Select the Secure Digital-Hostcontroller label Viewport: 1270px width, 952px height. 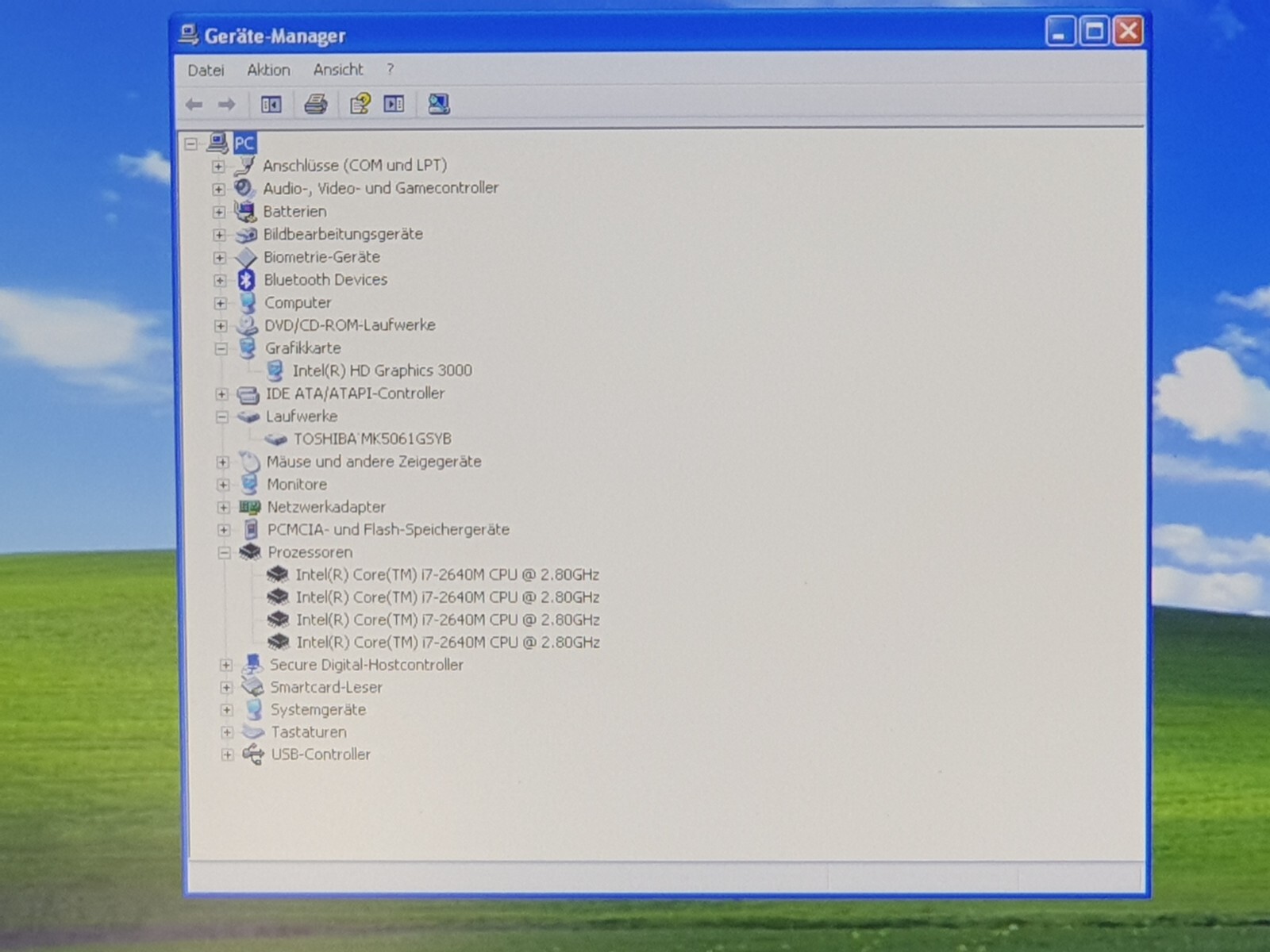366,665
